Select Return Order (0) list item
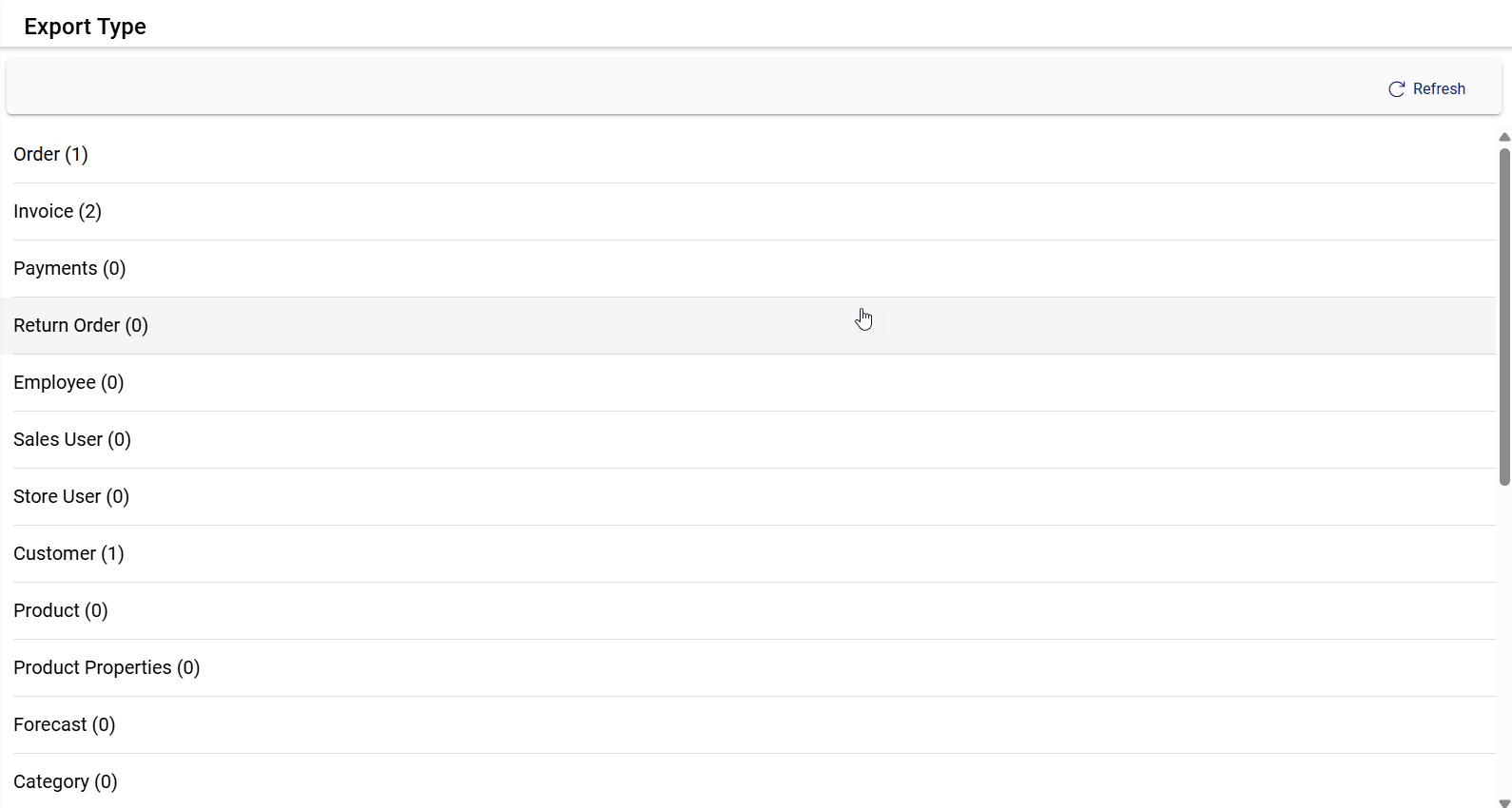Screen dimensions: 1512x808 [x=81, y=325]
